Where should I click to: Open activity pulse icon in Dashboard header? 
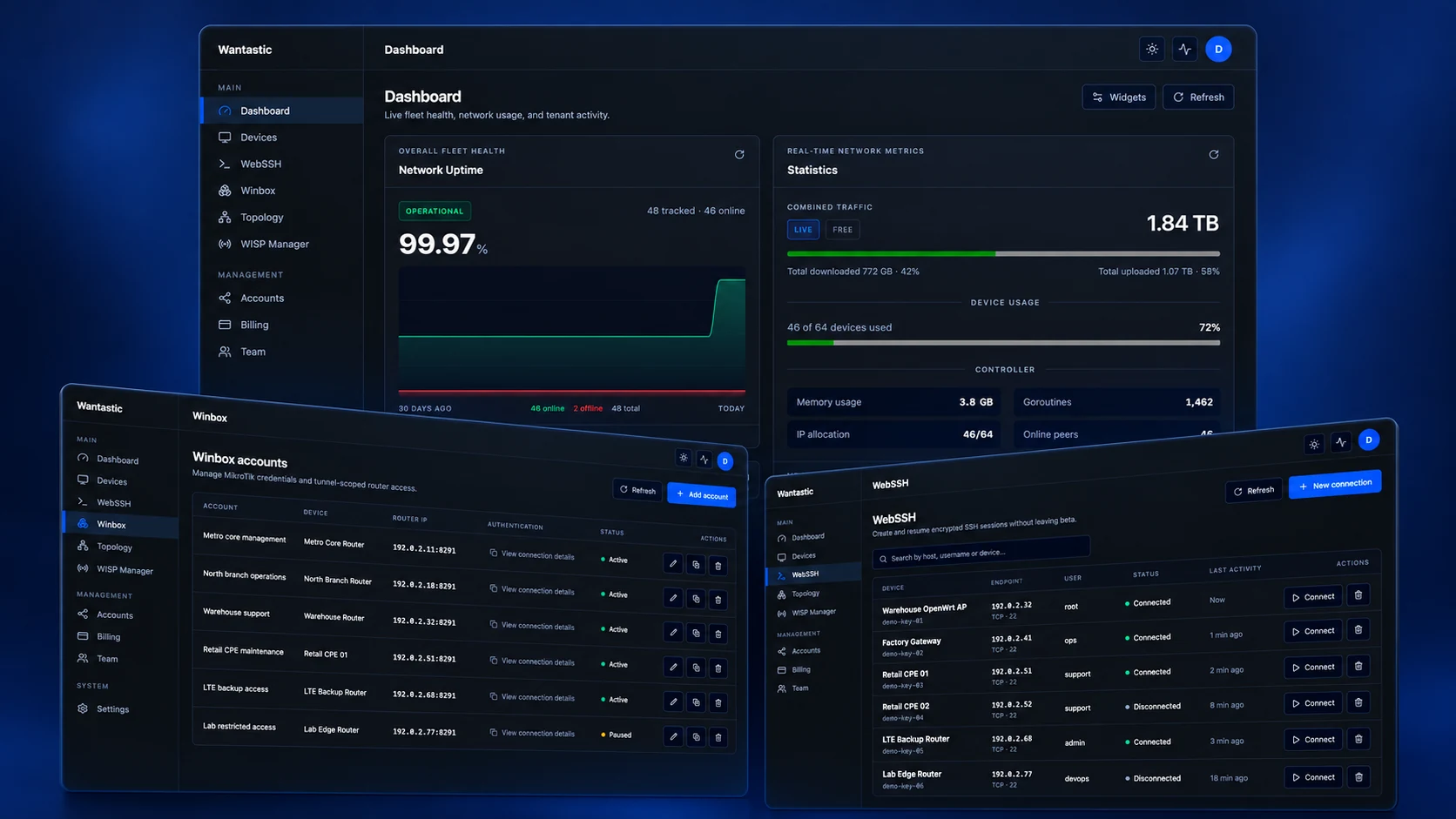[x=1184, y=50]
